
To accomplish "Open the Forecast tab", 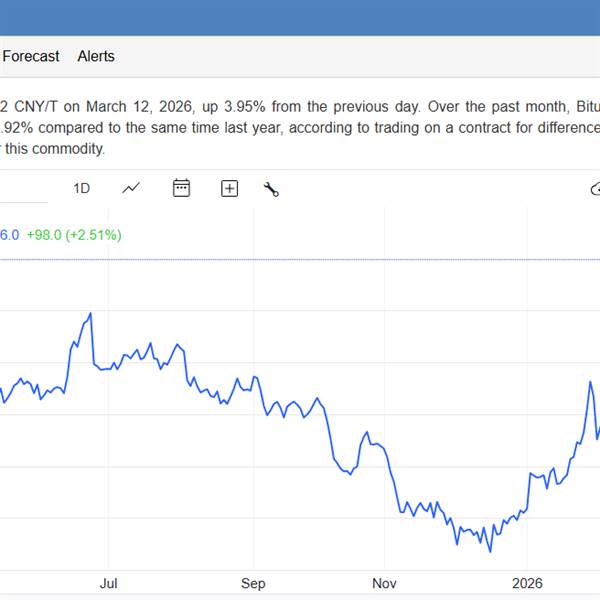I will pos(31,57).
